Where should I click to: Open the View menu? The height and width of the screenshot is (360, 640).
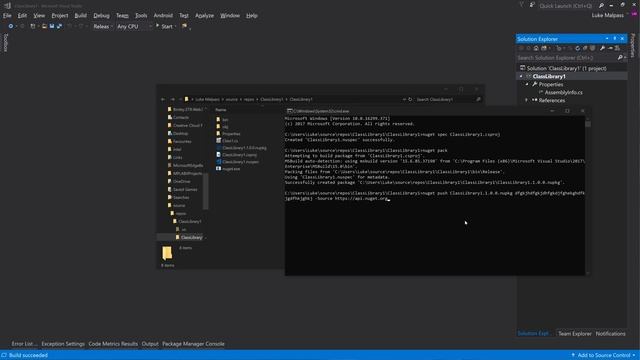click(39, 16)
